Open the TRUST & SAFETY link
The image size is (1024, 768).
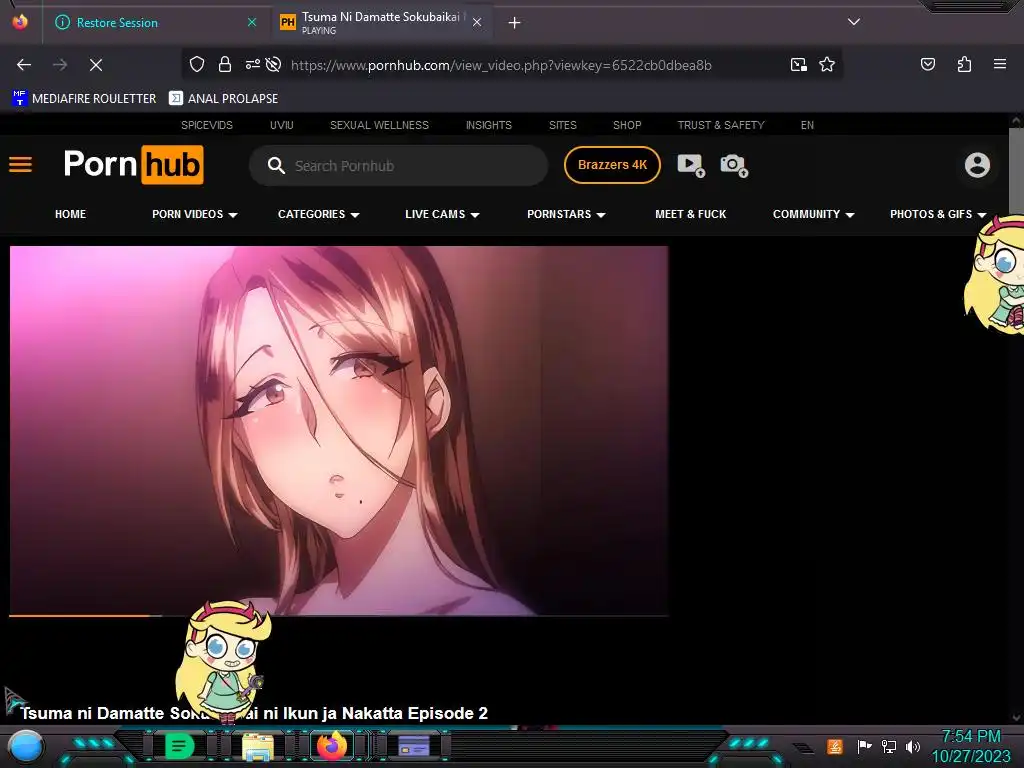point(721,125)
